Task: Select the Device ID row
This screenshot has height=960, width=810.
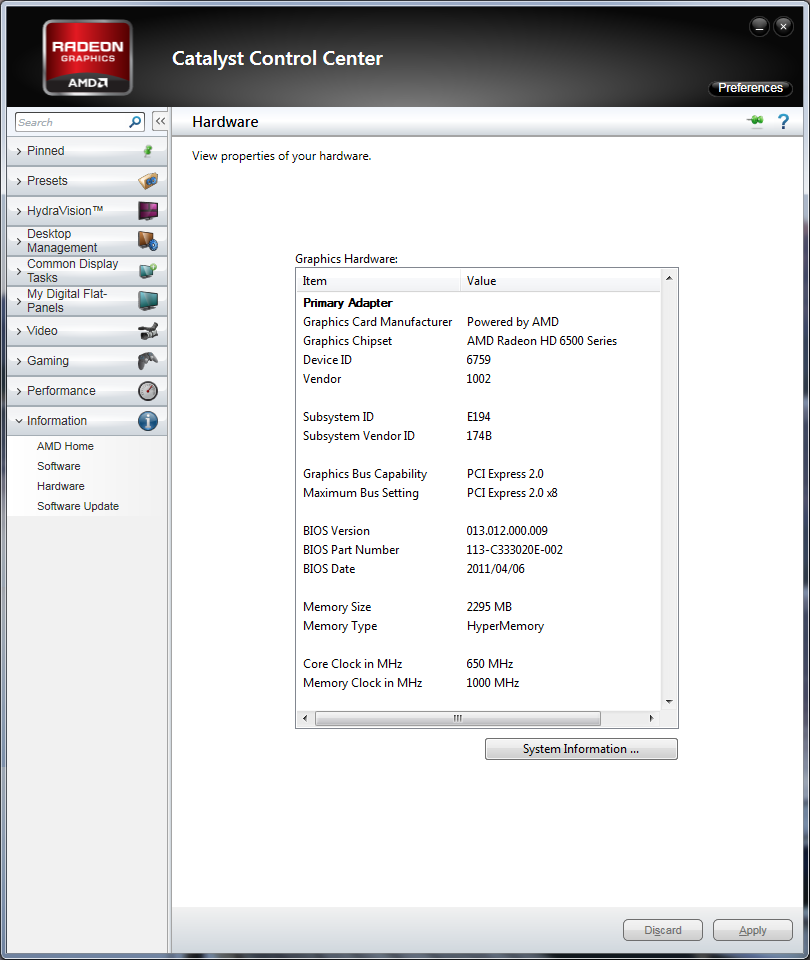Action: tap(478, 360)
